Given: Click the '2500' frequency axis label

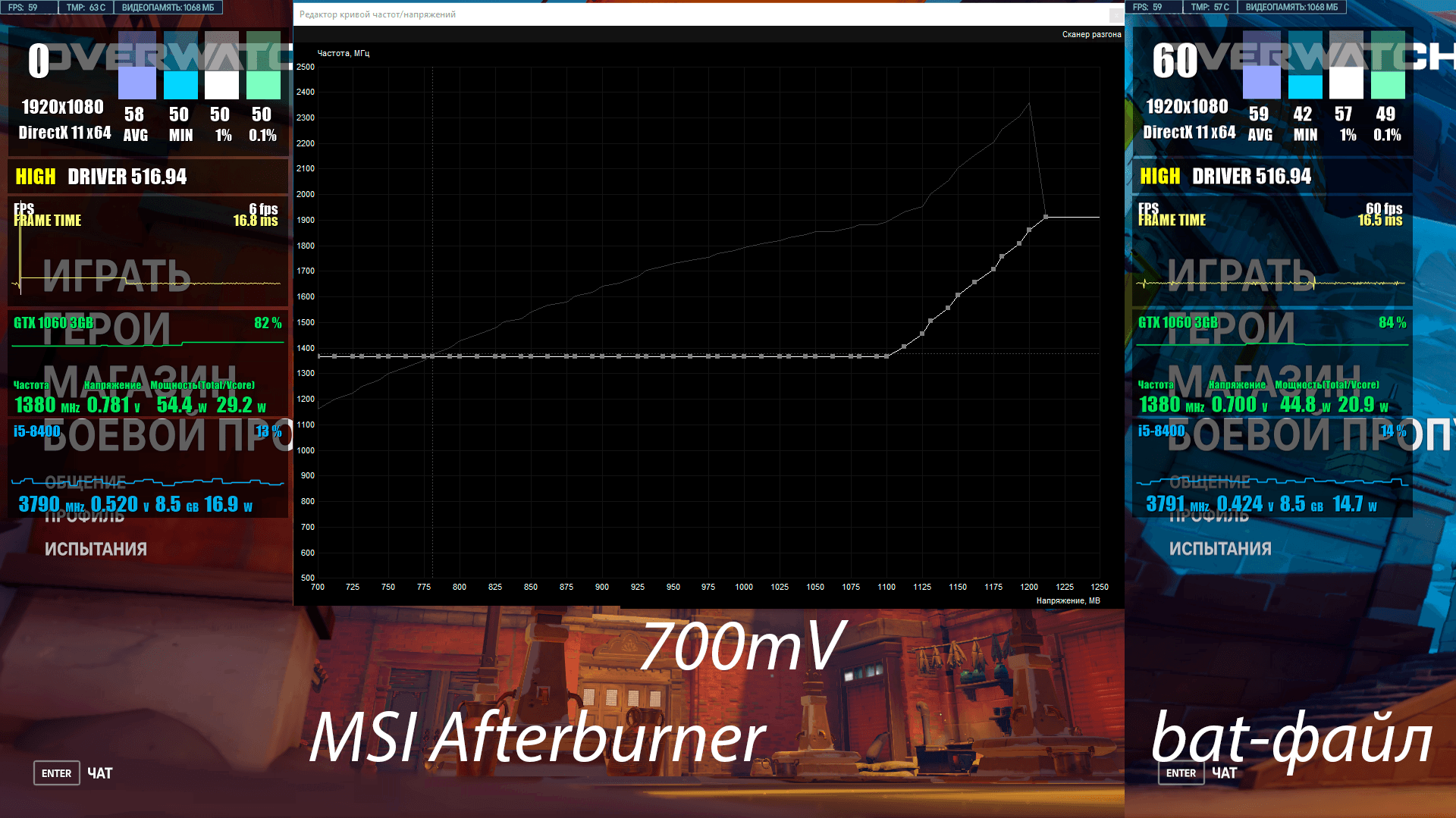Looking at the screenshot, I should point(306,67).
